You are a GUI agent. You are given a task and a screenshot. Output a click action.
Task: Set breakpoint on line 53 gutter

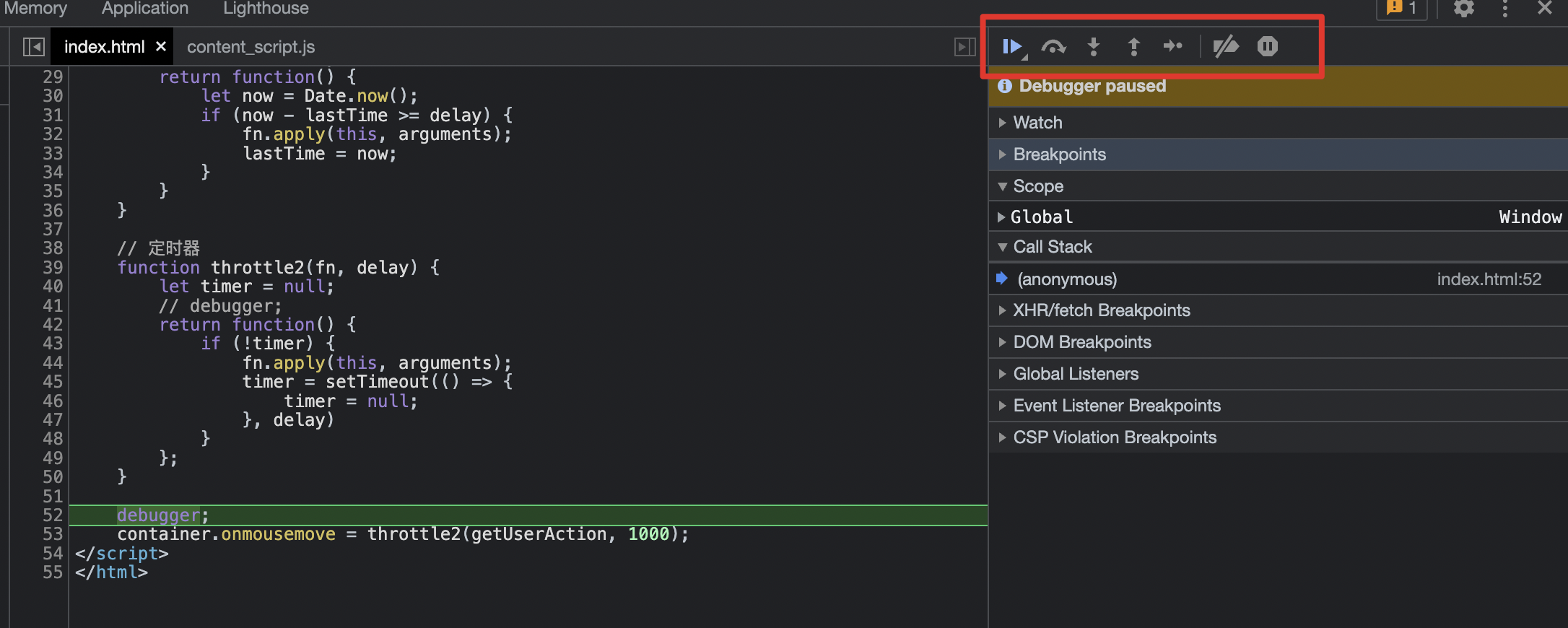(53, 534)
